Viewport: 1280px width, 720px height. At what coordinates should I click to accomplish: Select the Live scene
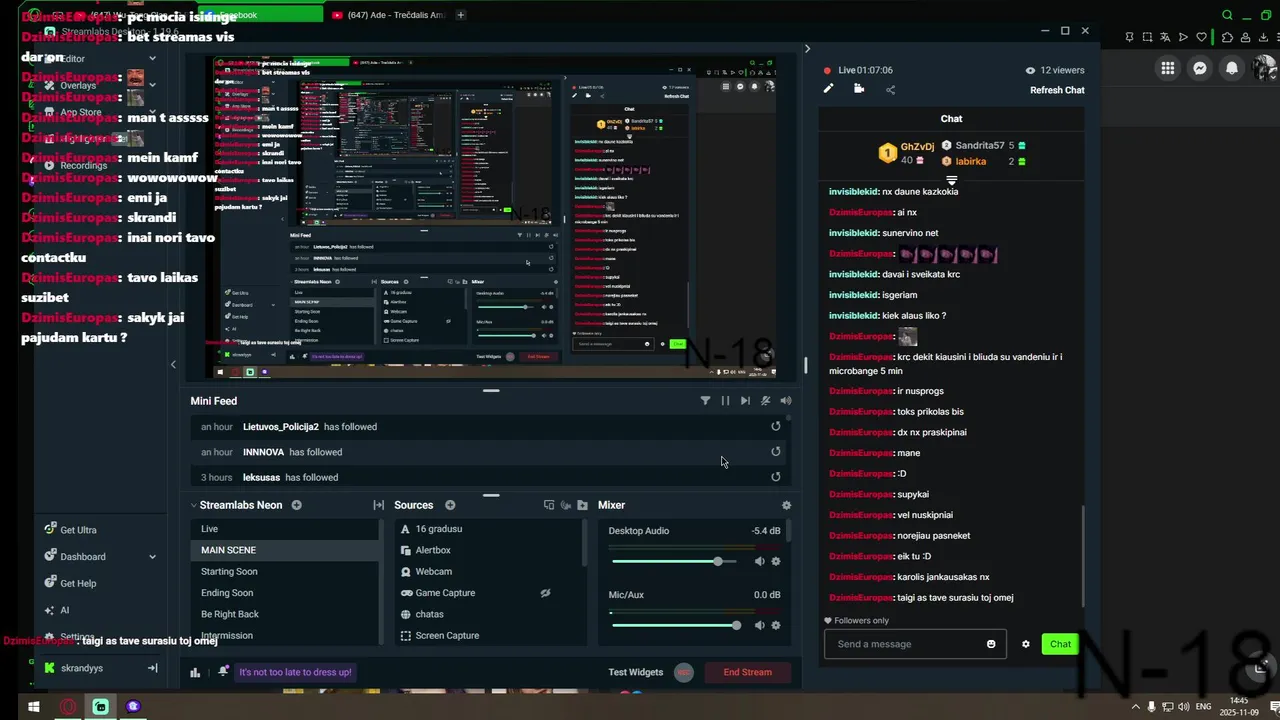pos(285,529)
